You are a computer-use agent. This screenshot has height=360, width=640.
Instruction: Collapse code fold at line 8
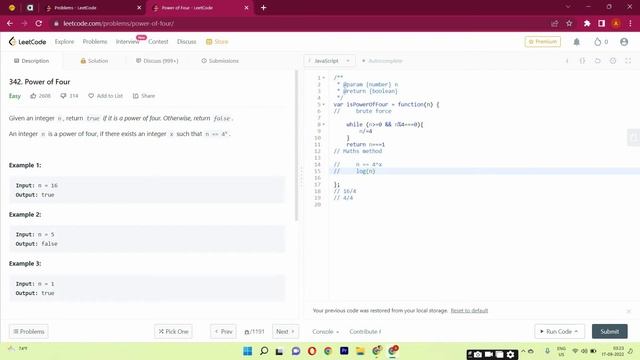tap(324, 124)
